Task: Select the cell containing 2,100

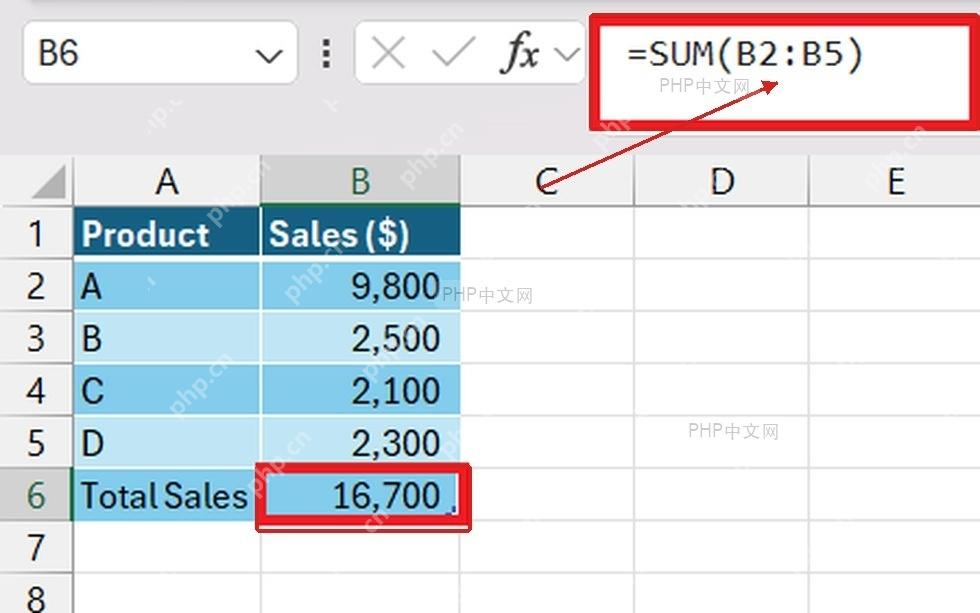Action: click(361, 391)
